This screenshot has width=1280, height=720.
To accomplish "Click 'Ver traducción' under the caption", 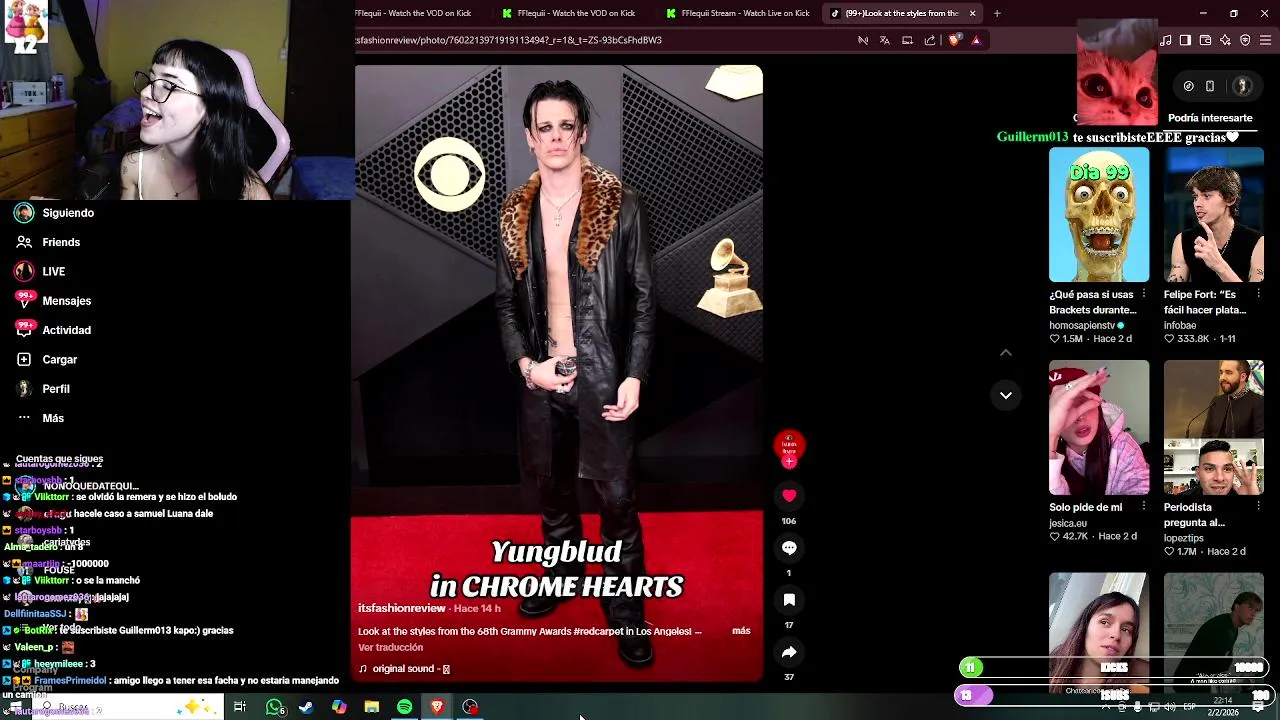I will 390,647.
